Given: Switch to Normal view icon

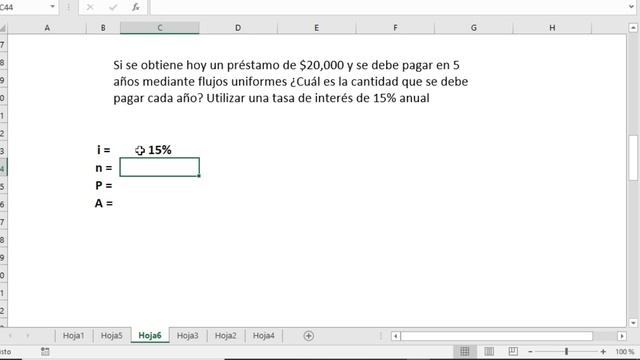Looking at the screenshot, I should [x=464, y=351].
